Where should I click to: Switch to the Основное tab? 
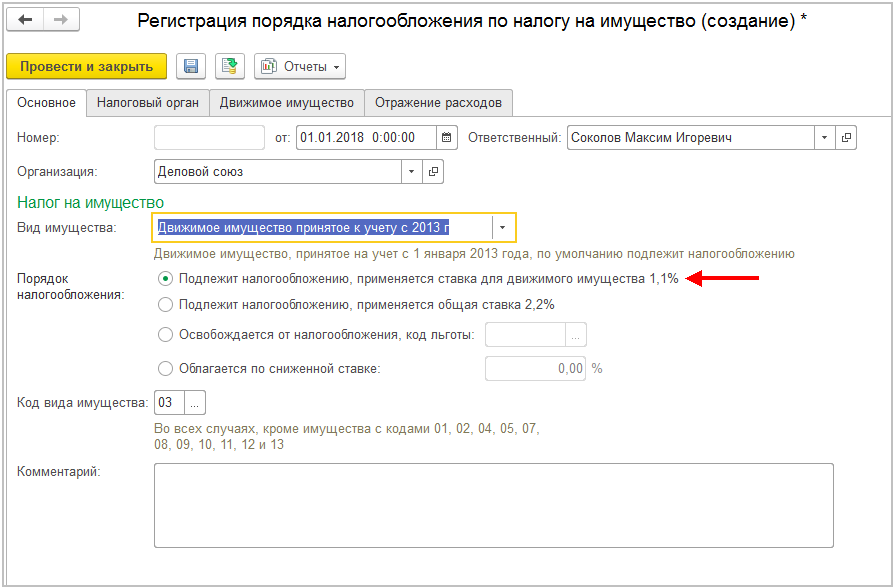[x=46, y=103]
